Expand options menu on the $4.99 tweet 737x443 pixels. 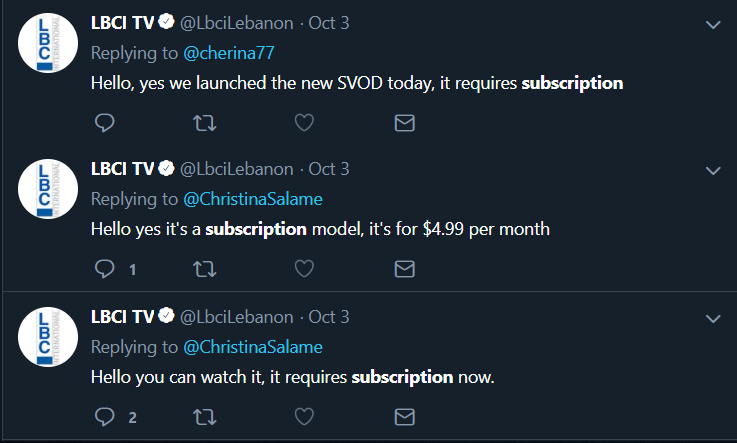[x=713, y=171]
